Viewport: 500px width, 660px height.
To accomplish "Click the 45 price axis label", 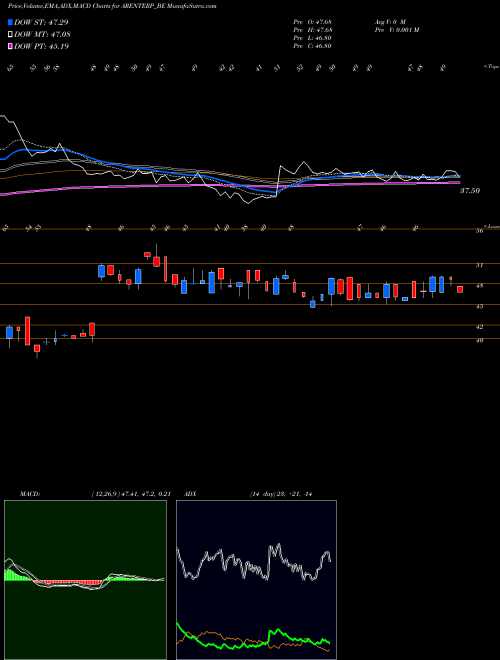I will [479, 306].
